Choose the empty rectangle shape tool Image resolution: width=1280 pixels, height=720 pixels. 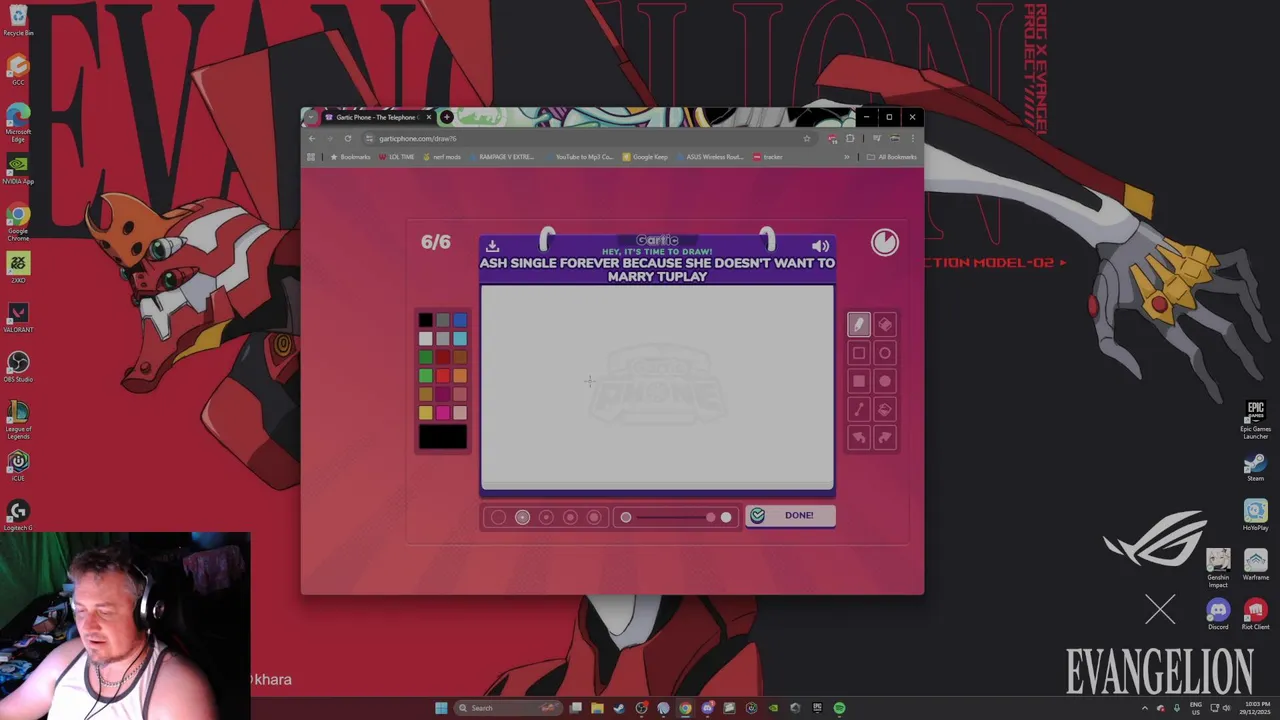[858, 353]
